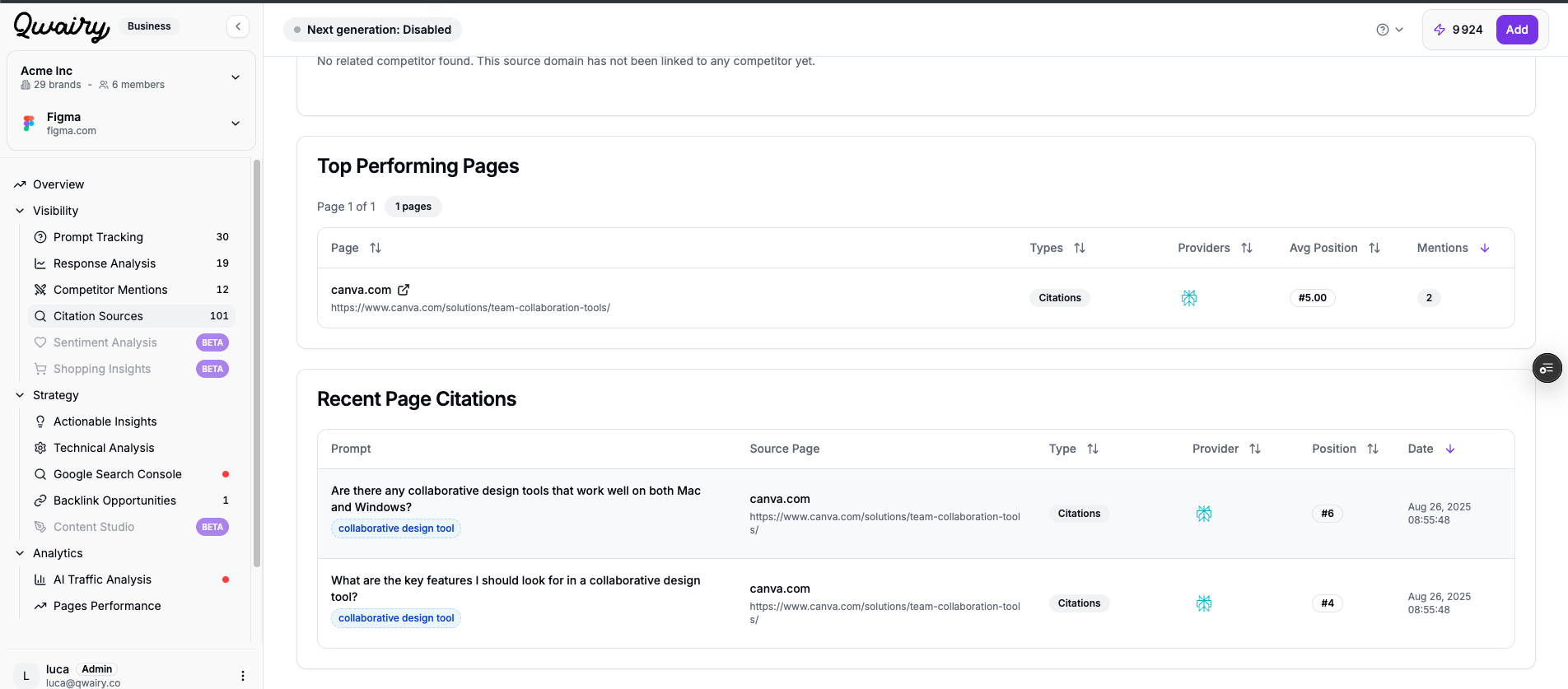Open the floating checklist button on right edge
This screenshot has width=1568, height=689.
1547,368
